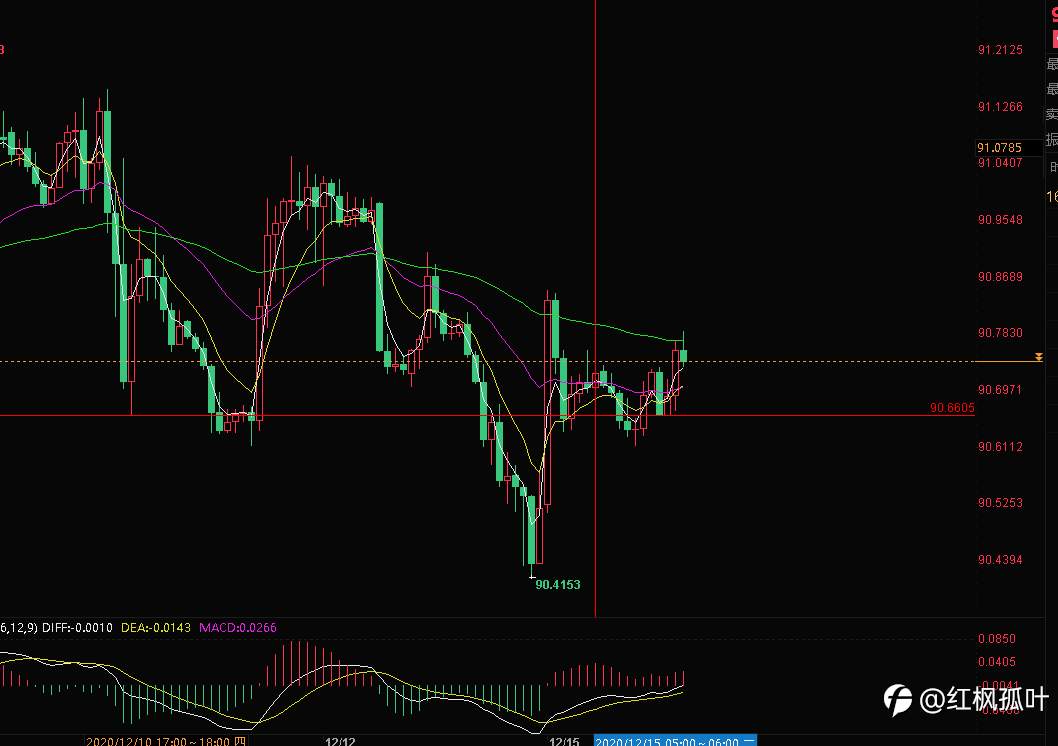Click the highlighted 2020/12/15 05:00~06:00 time label

point(675,741)
